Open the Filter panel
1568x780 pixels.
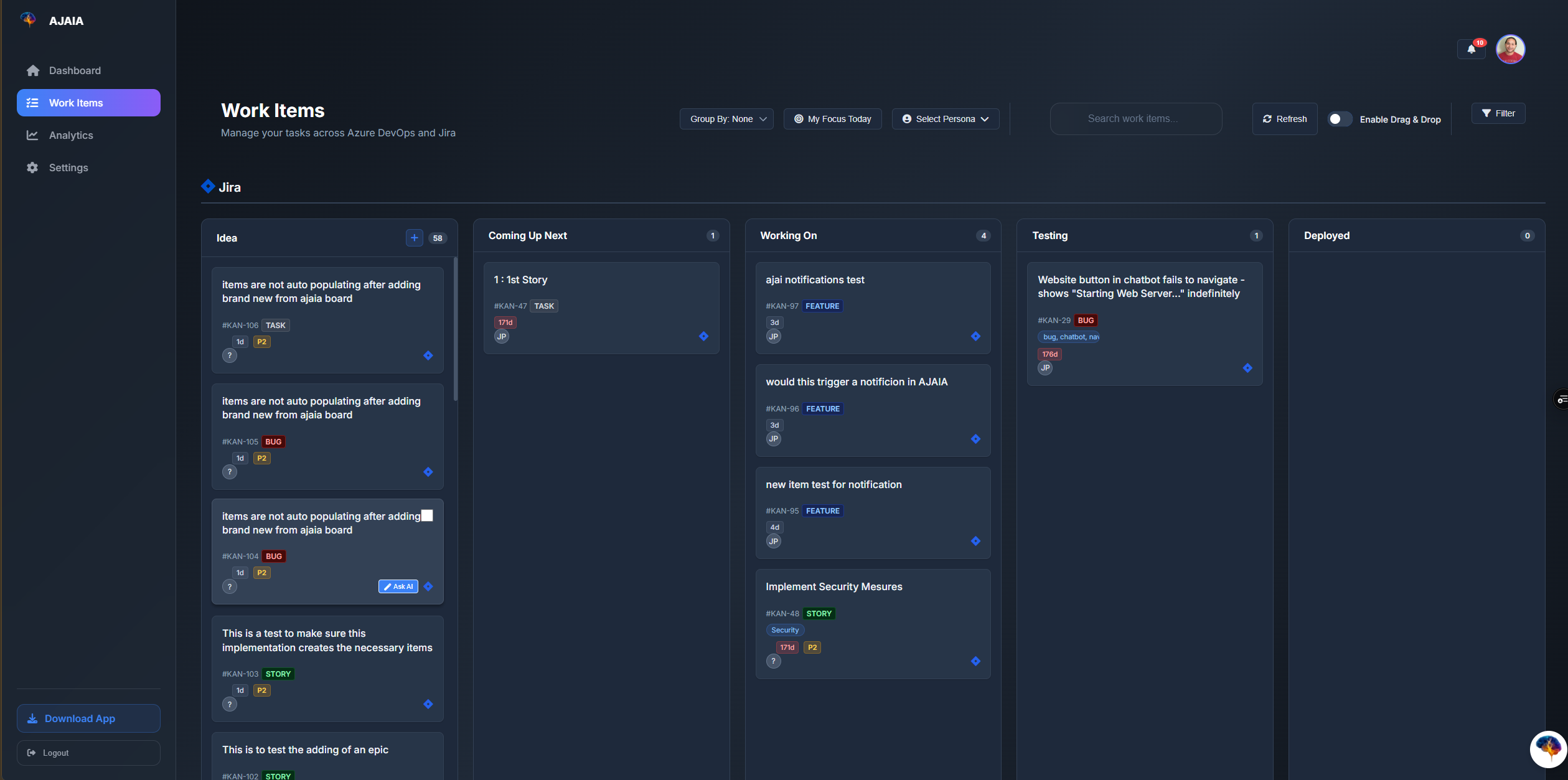1498,113
